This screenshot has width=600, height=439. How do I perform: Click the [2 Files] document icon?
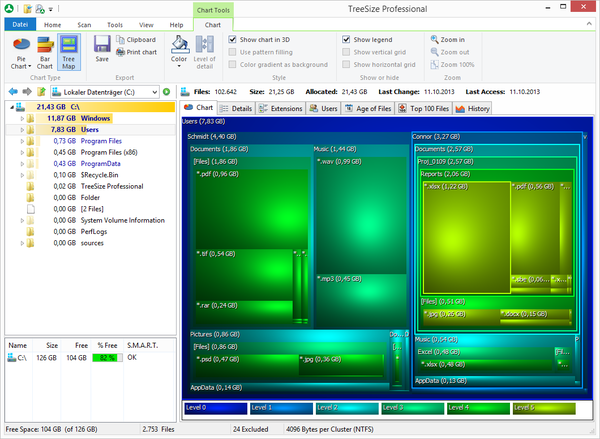[x=31, y=209]
